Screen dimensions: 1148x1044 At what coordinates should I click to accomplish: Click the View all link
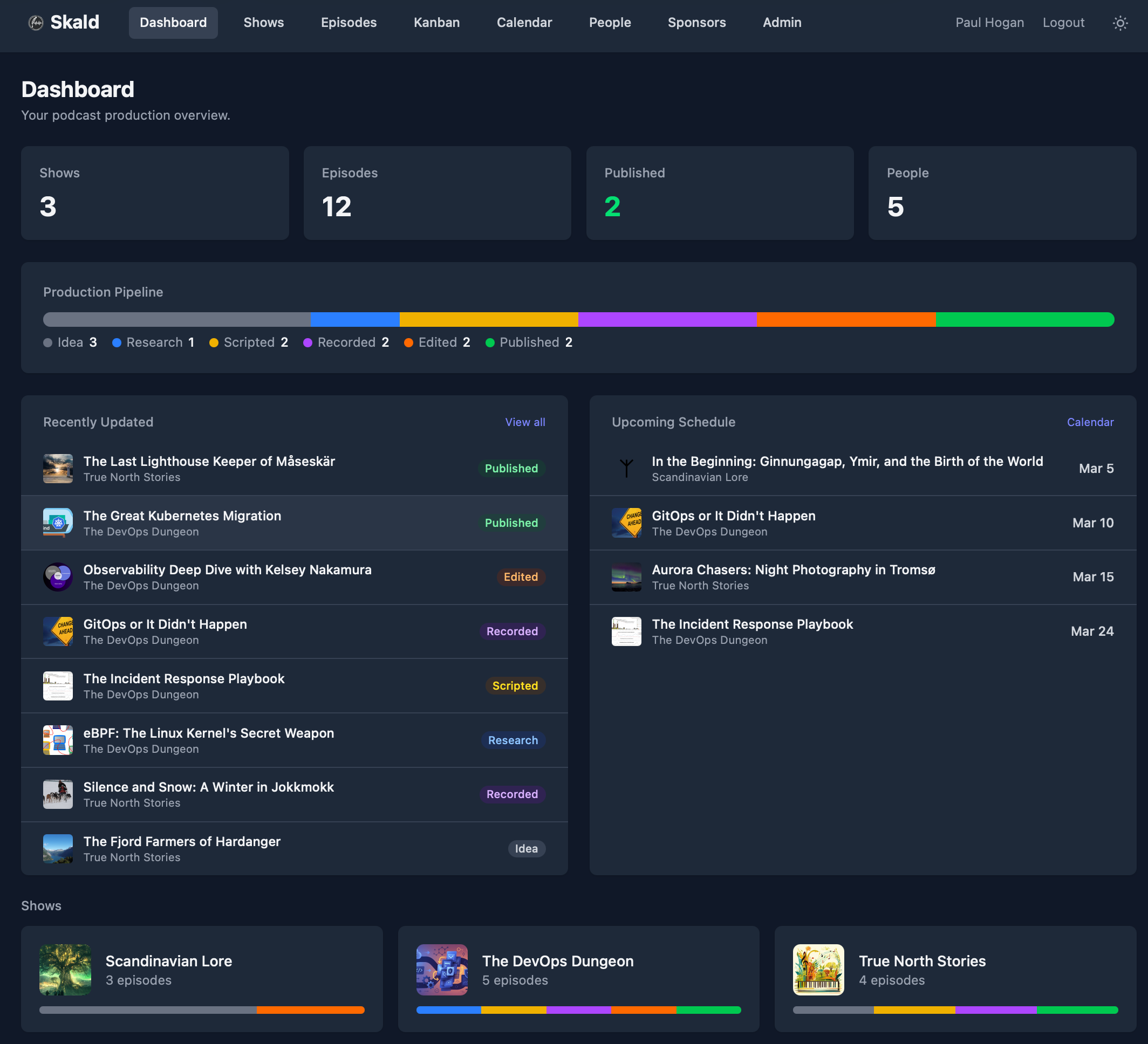(x=524, y=422)
